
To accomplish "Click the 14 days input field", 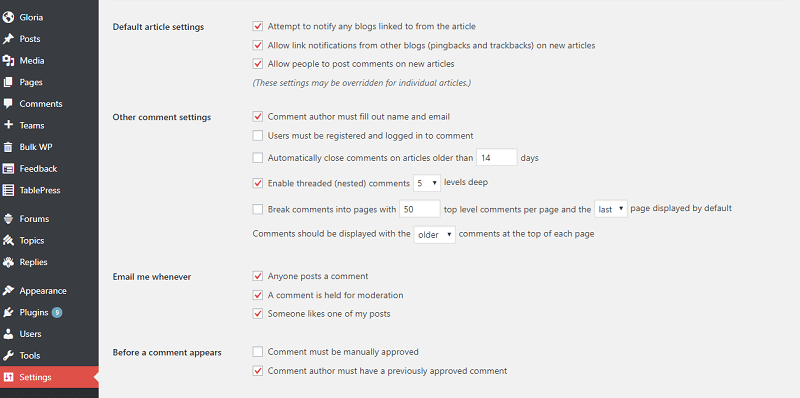I will click(x=497, y=158).
